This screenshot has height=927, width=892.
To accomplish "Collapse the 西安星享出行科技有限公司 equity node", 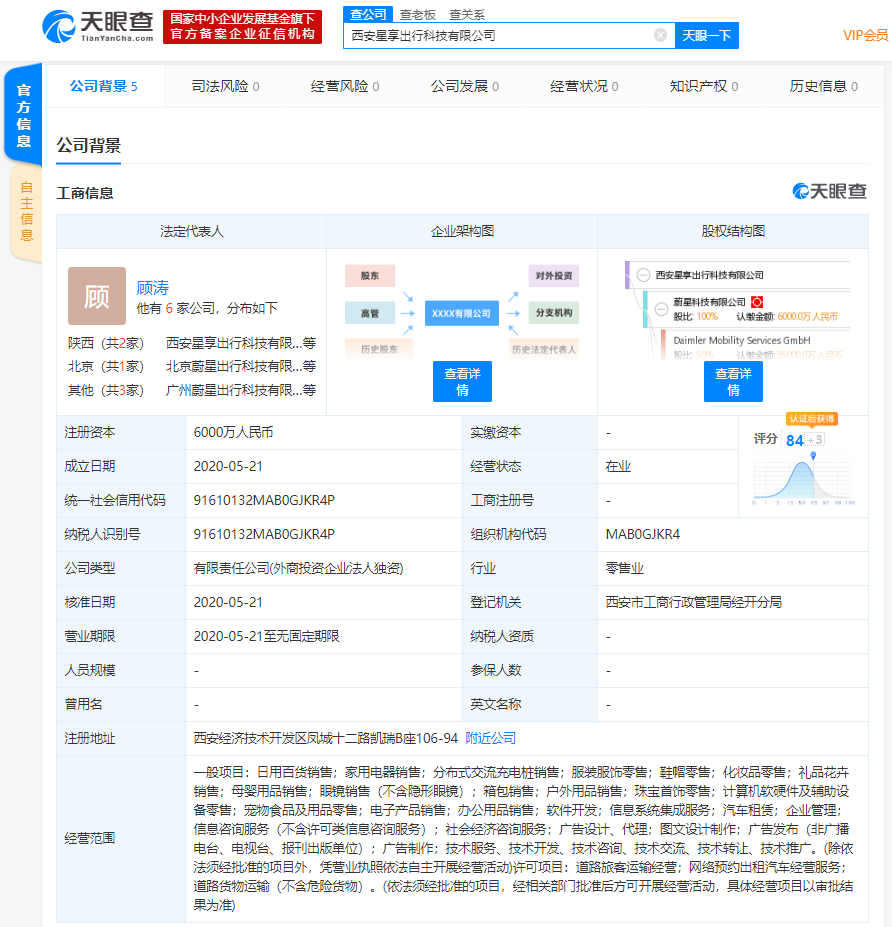I will tap(643, 274).
